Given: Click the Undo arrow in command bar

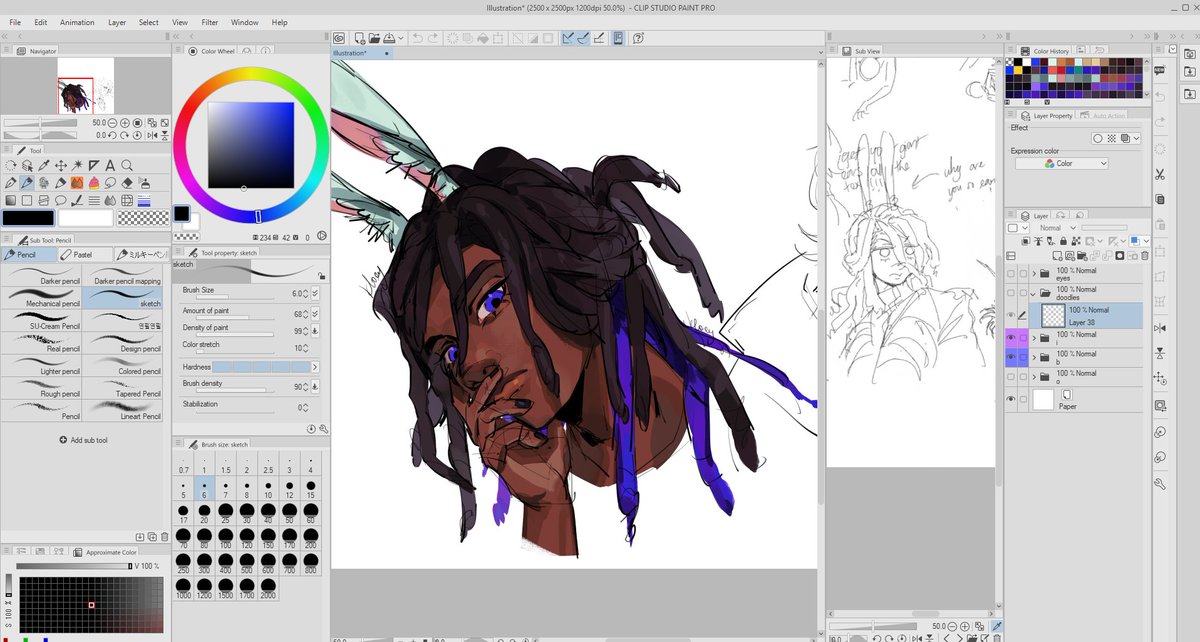Looking at the screenshot, I should click(x=416, y=38).
